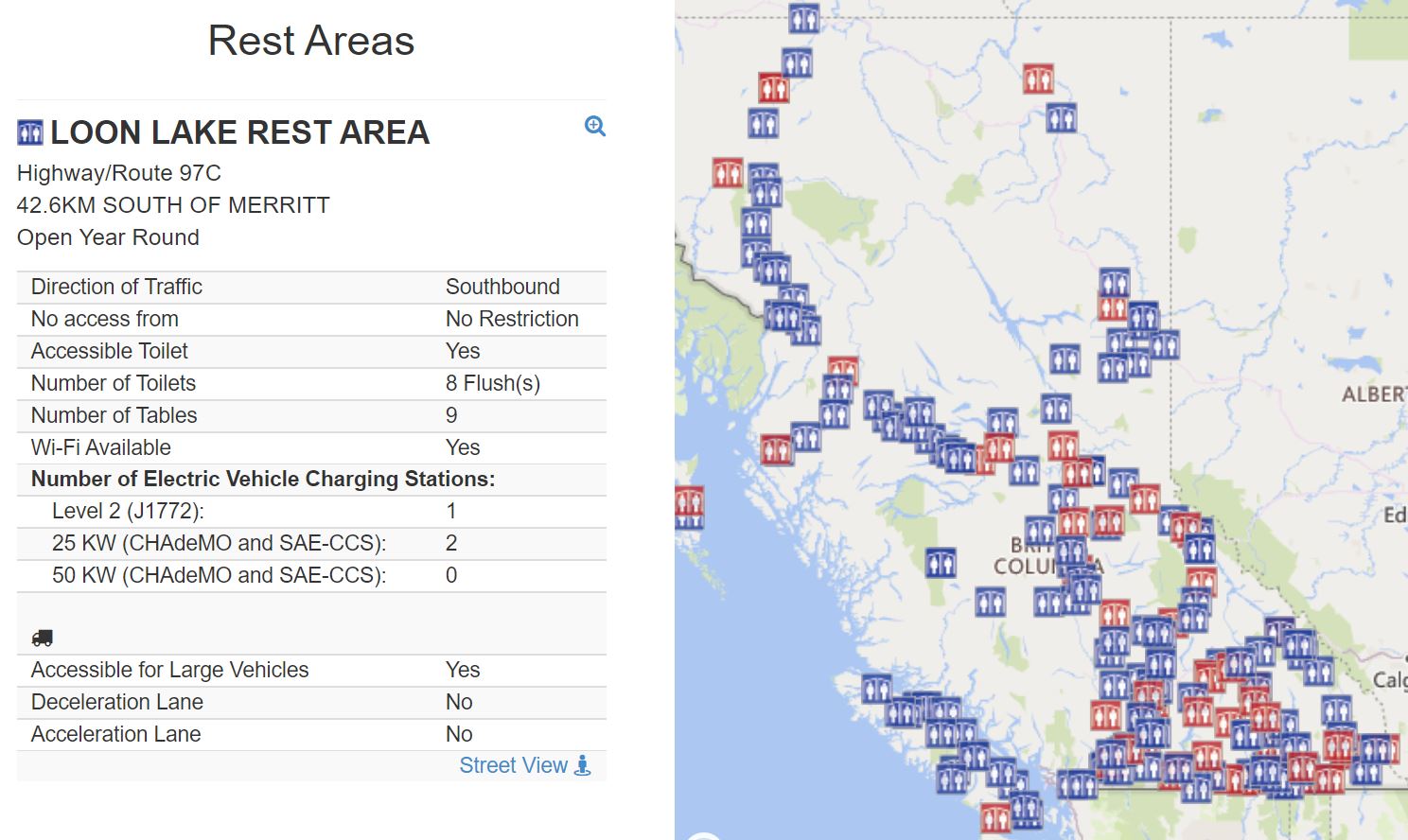Click the zoom-to-location magnifier icon
The height and width of the screenshot is (840, 1408).
(x=595, y=126)
